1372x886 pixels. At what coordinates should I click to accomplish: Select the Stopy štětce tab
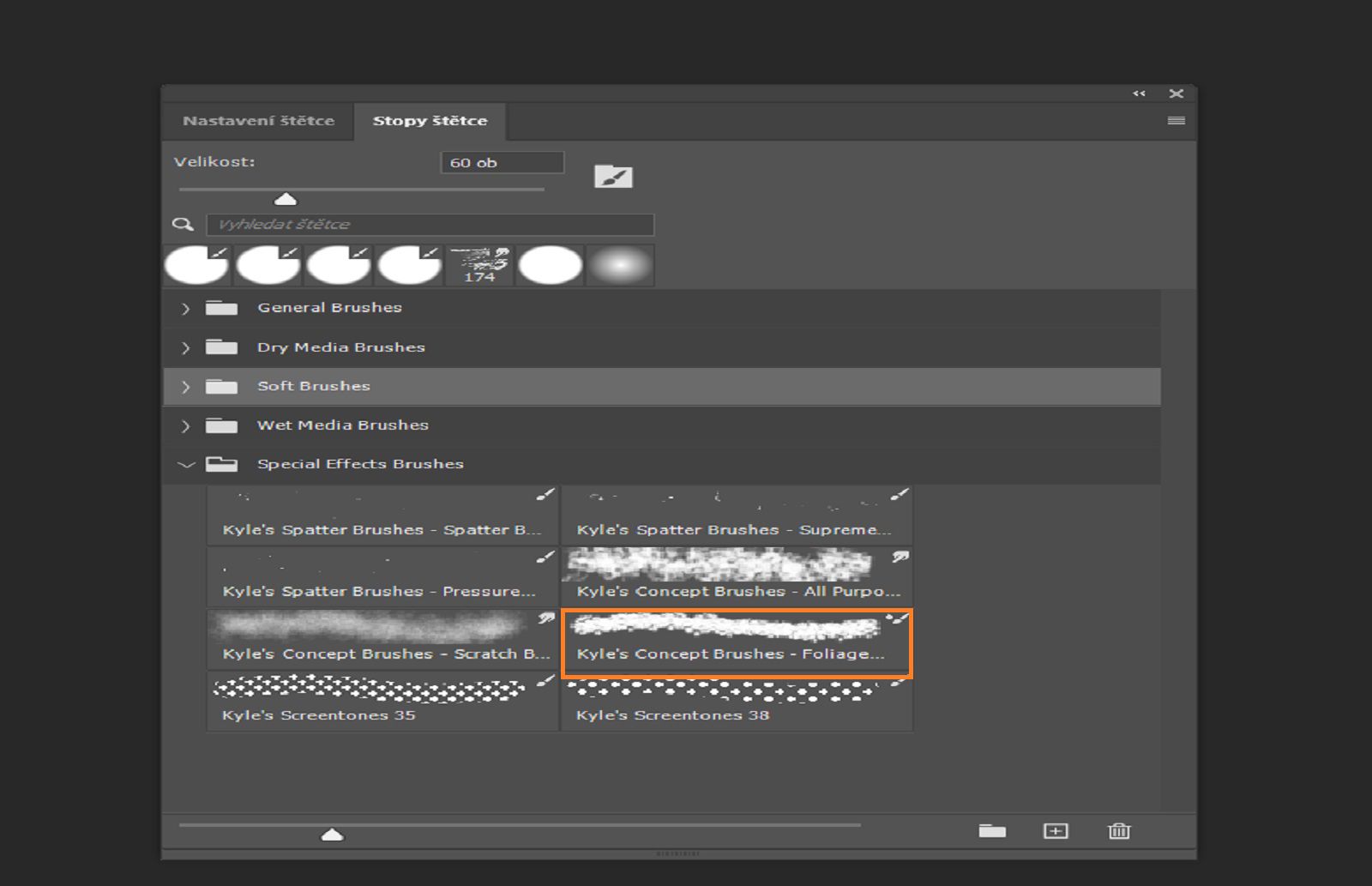click(x=430, y=121)
